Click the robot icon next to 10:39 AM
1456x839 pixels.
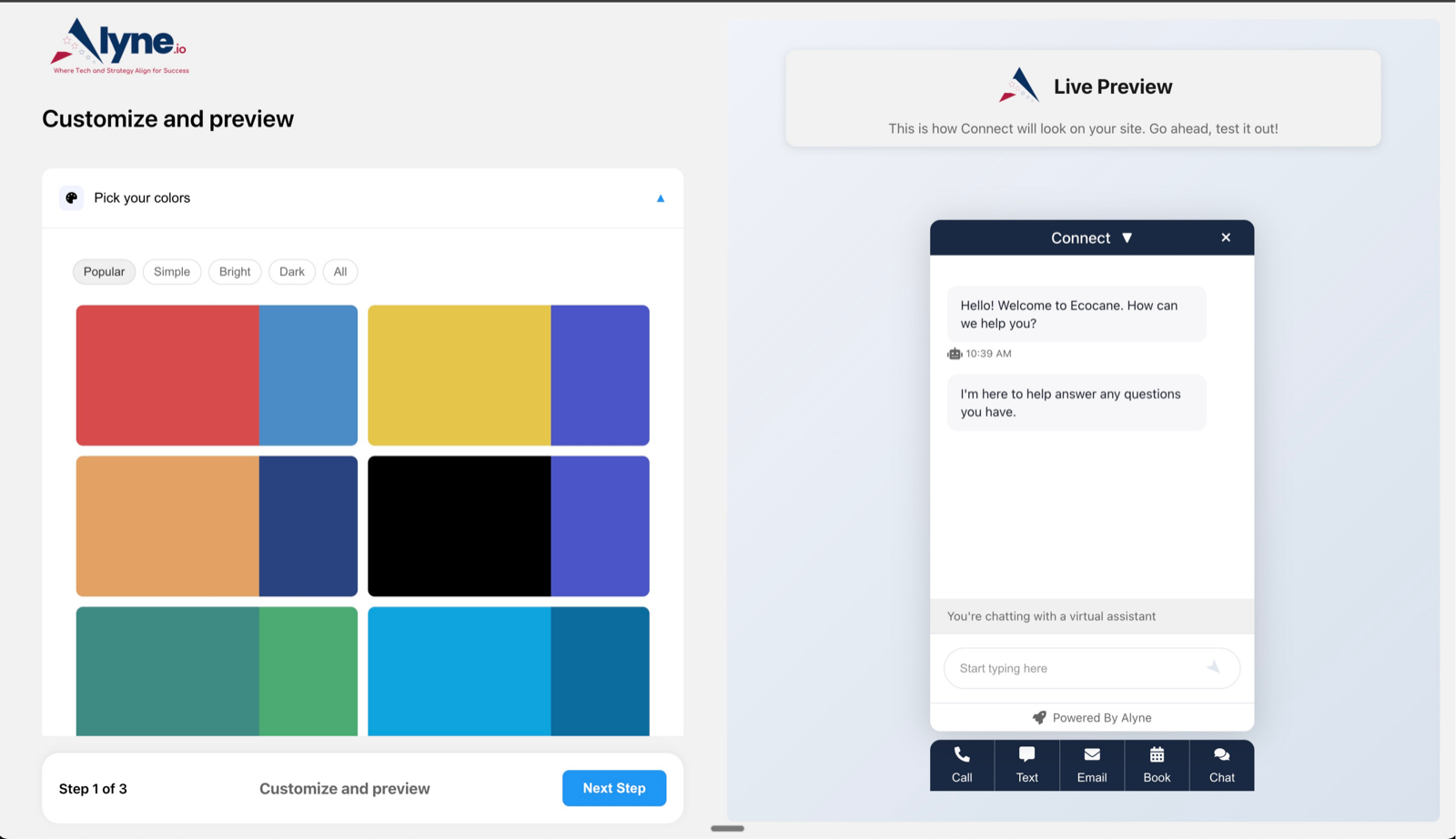pyautogui.click(x=955, y=354)
